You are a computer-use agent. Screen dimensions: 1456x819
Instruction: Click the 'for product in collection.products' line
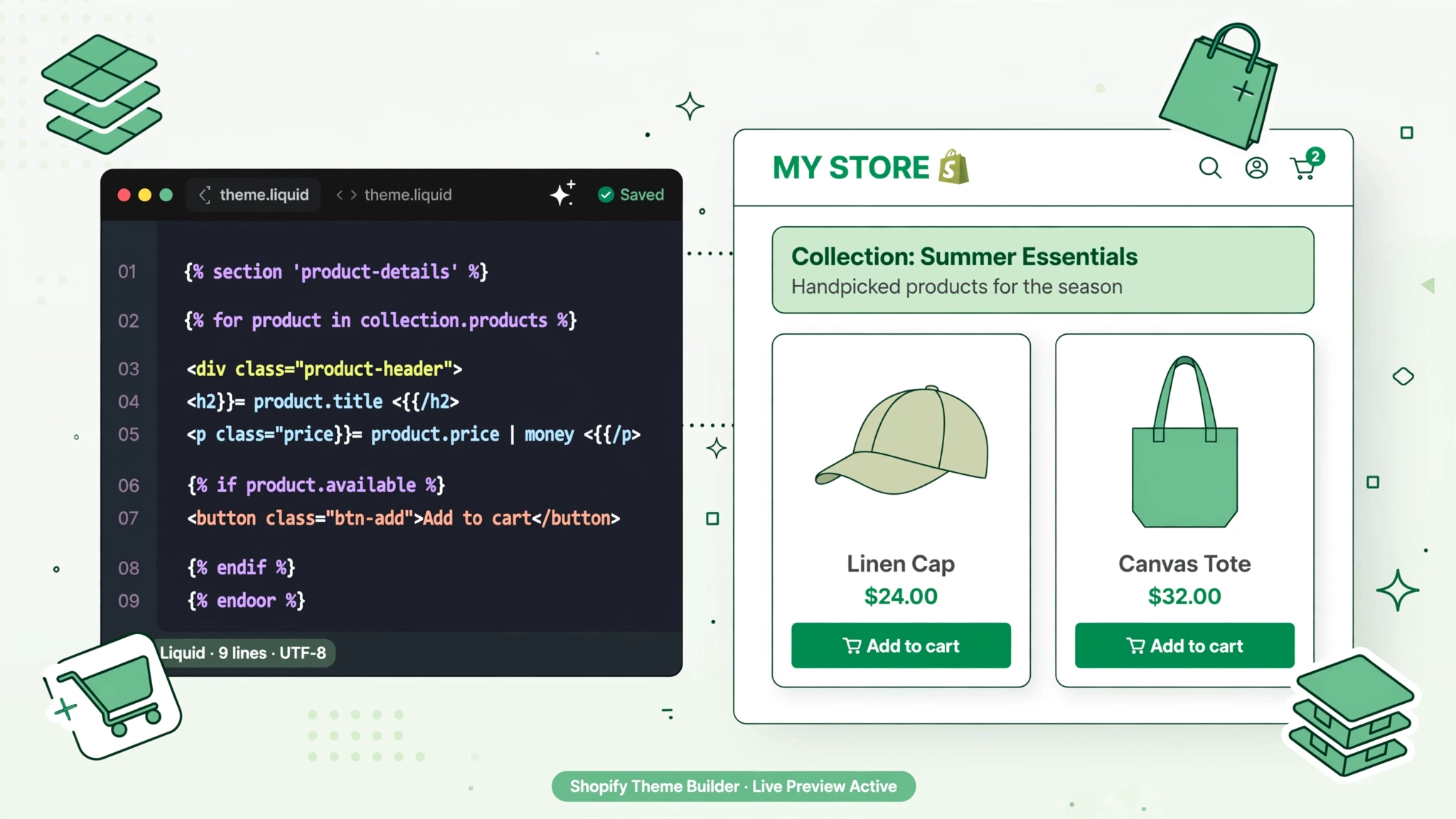pos(380,321)
